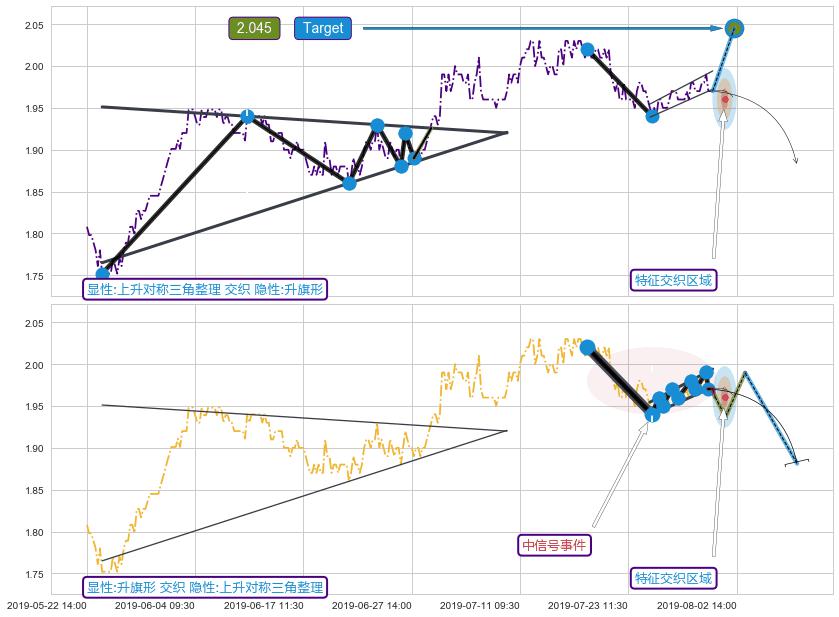Select the blue peak marker at 1.94 on the triangle's upper line

pyautogui.click(x=247, y=116)
